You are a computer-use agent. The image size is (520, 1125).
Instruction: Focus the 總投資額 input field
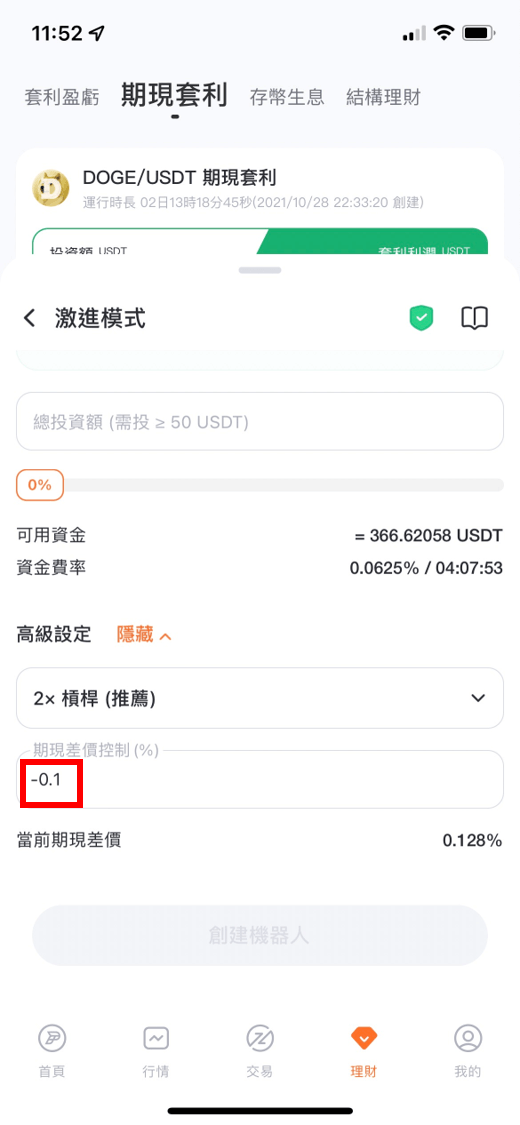[x=260, y=422]
